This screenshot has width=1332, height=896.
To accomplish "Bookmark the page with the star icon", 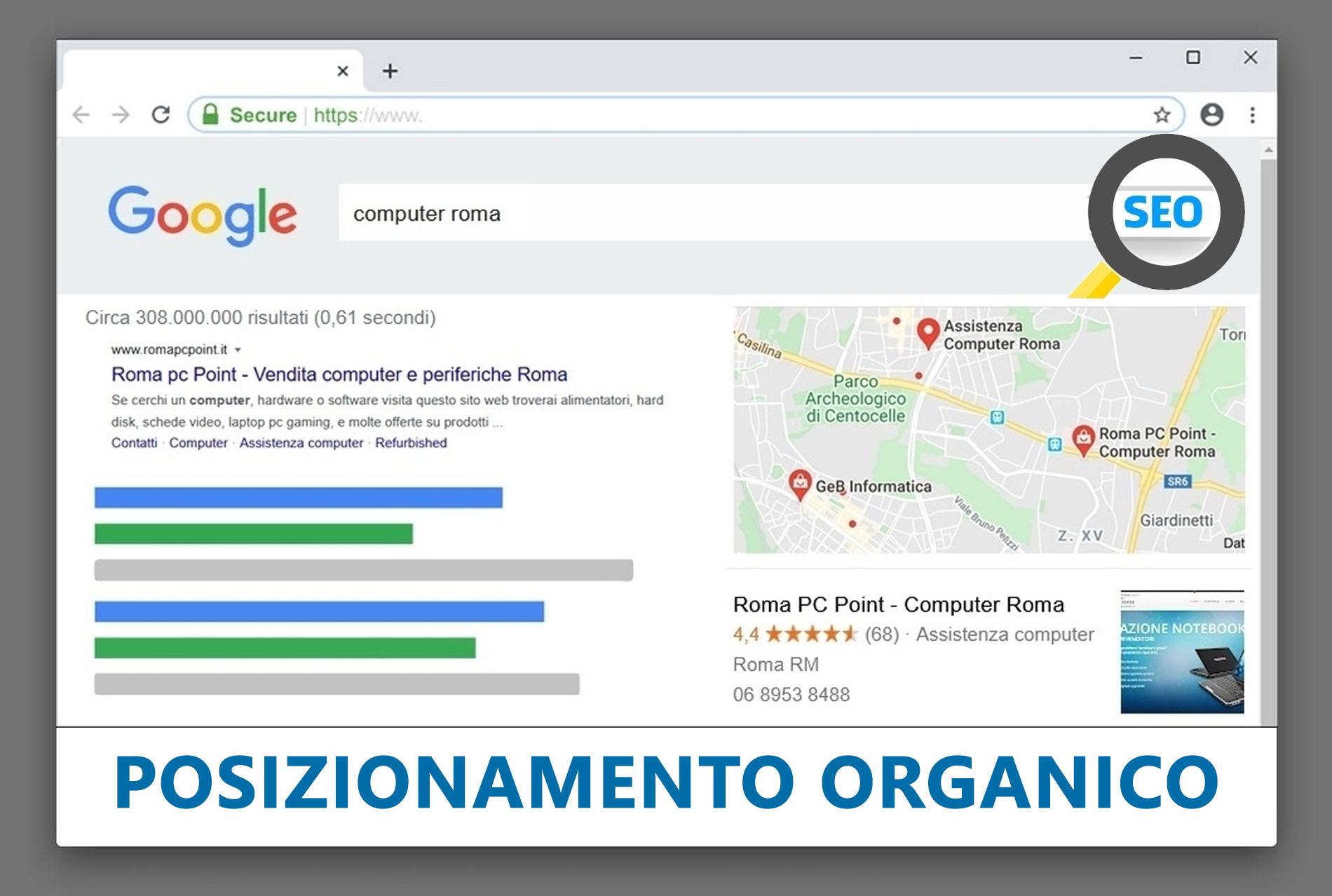I will coord(1162,114).
